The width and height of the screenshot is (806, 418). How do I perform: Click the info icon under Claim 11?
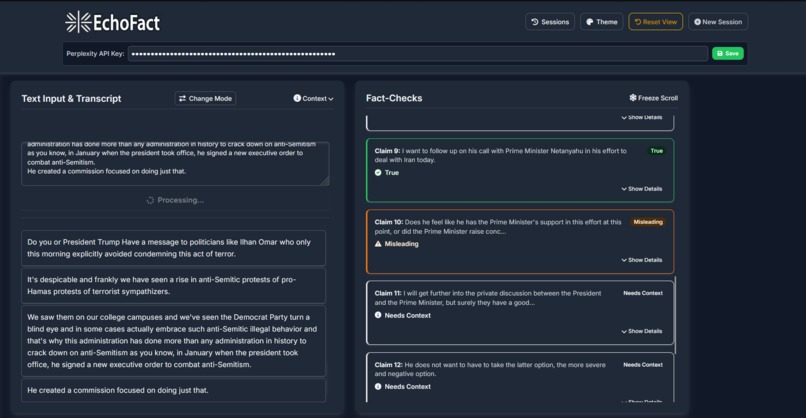378,315
